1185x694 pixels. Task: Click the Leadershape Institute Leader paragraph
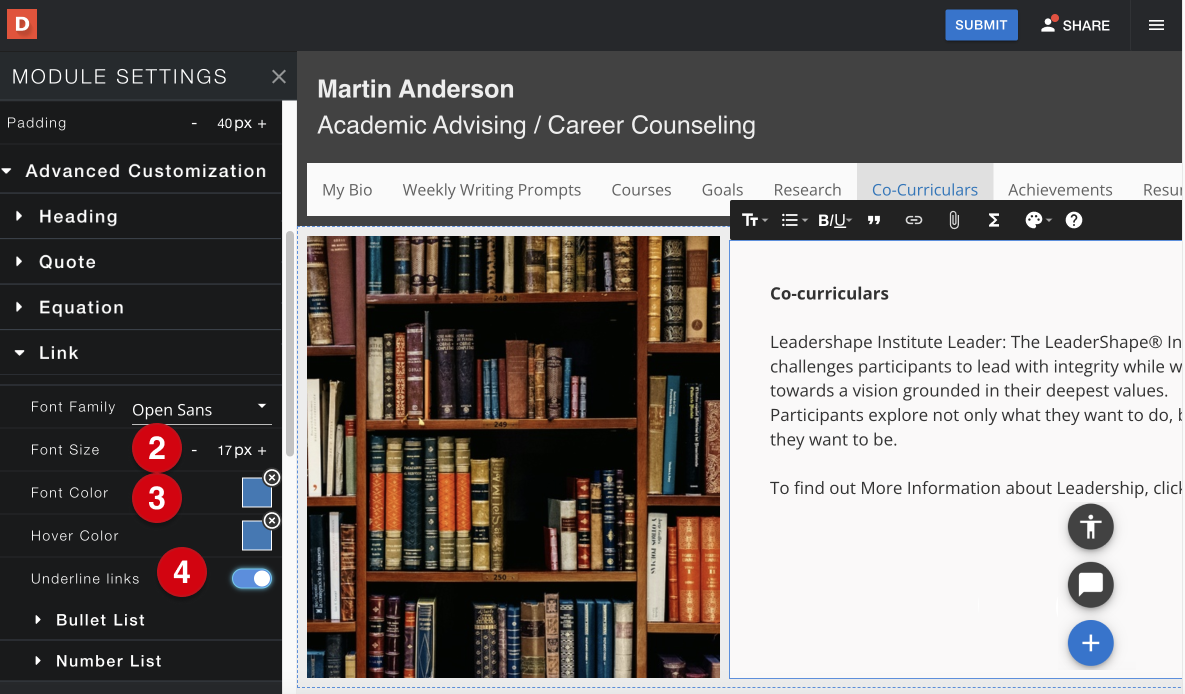pyautogui.click(x=975, y=391)
